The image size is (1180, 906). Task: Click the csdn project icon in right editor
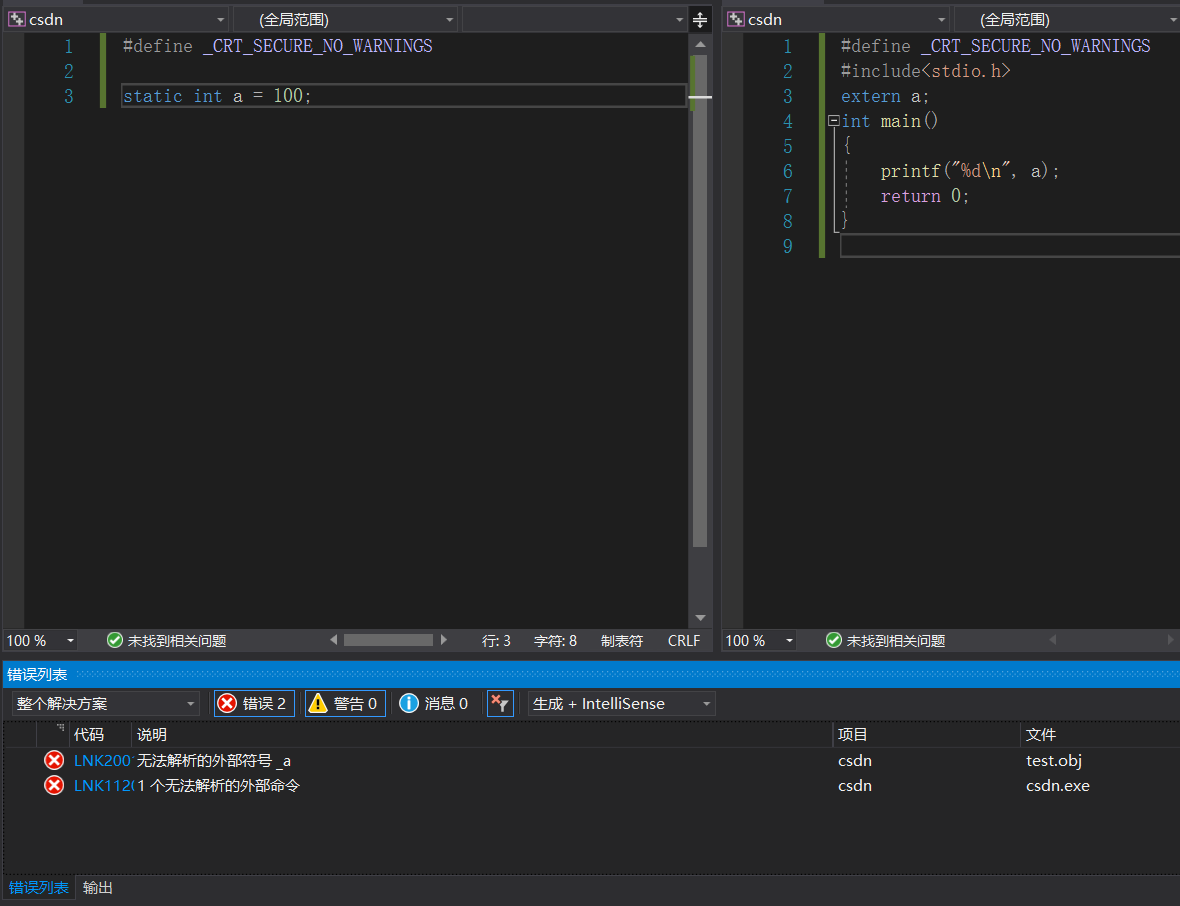coord(736,20)
